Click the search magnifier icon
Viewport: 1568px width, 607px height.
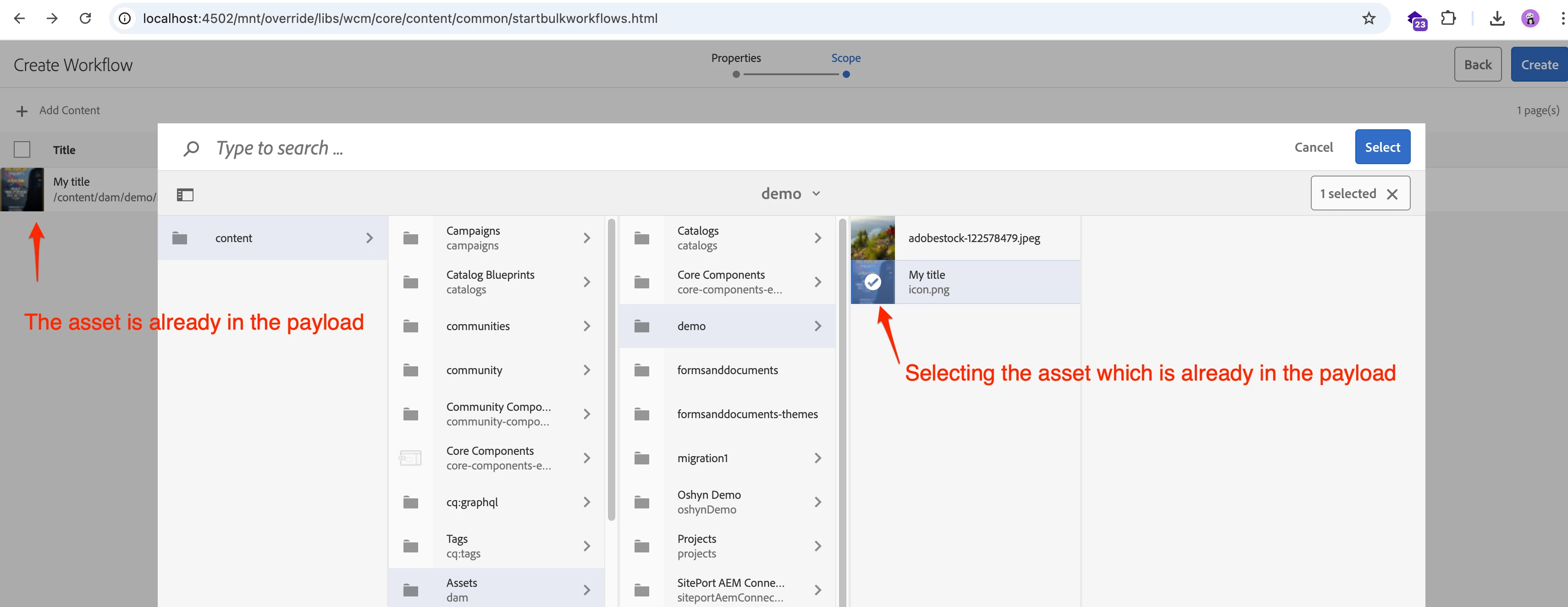point(191,148)
